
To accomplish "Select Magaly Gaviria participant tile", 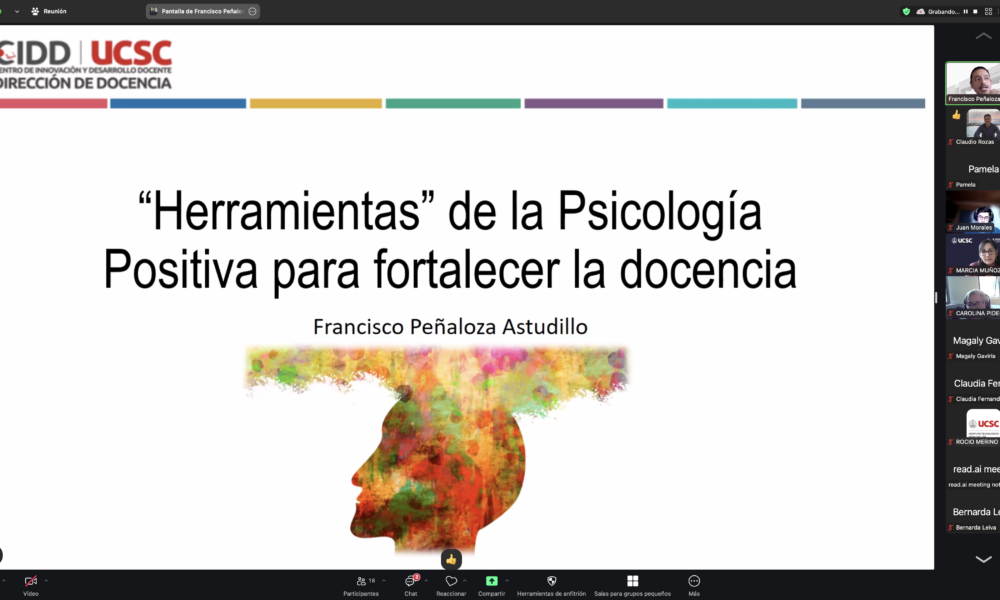I will 973,340.
